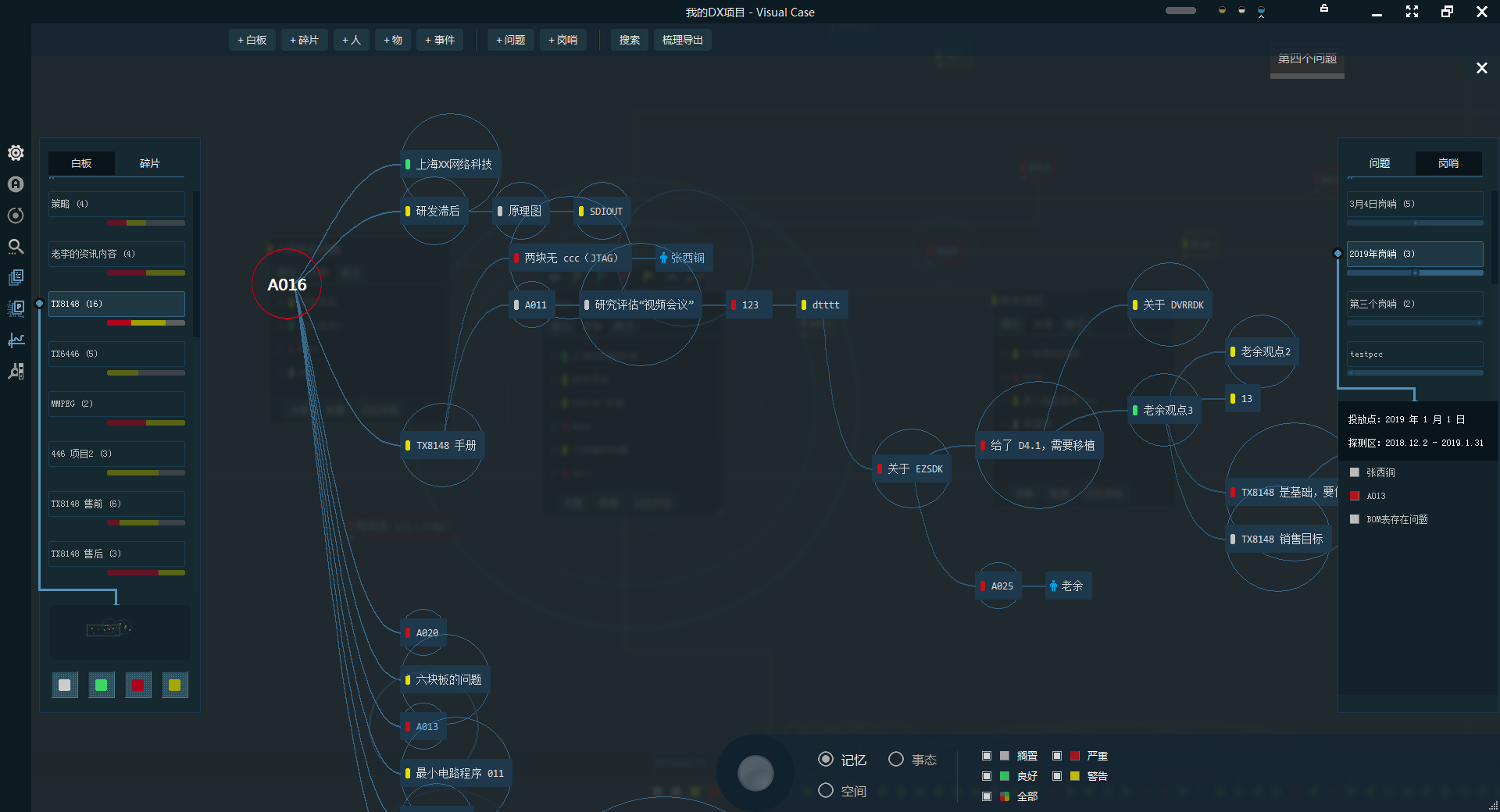Viewport: 1500px width, 812px height.
Task: Open the stacked documents sidebar icon
Action: click(x=16, y=278)
